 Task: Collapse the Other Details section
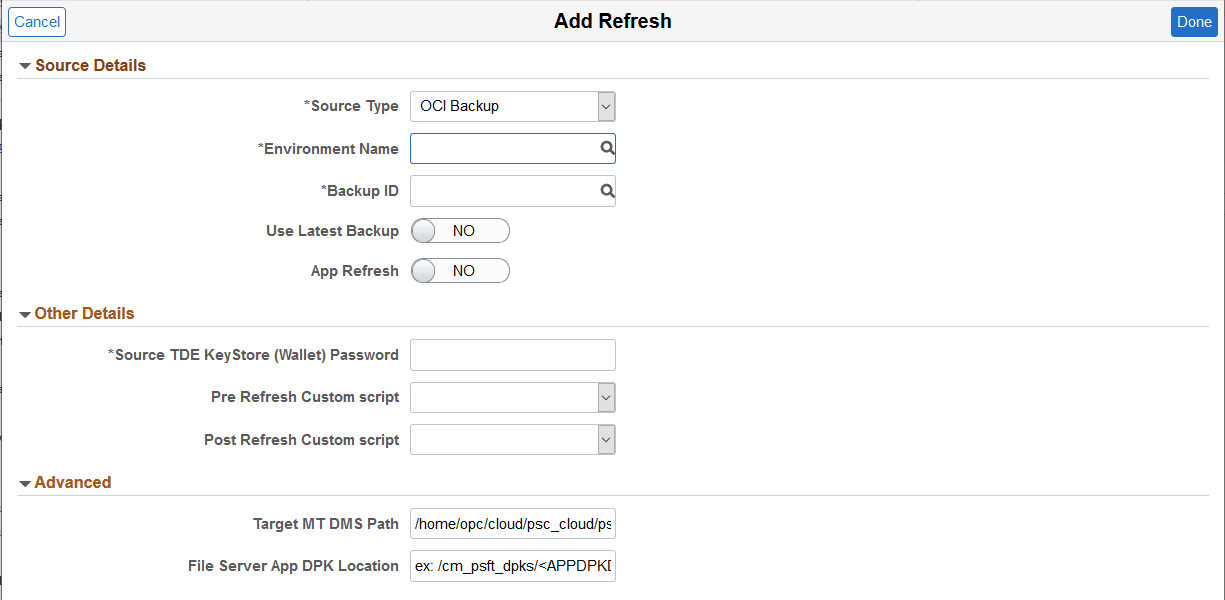[x=24, y=313]
